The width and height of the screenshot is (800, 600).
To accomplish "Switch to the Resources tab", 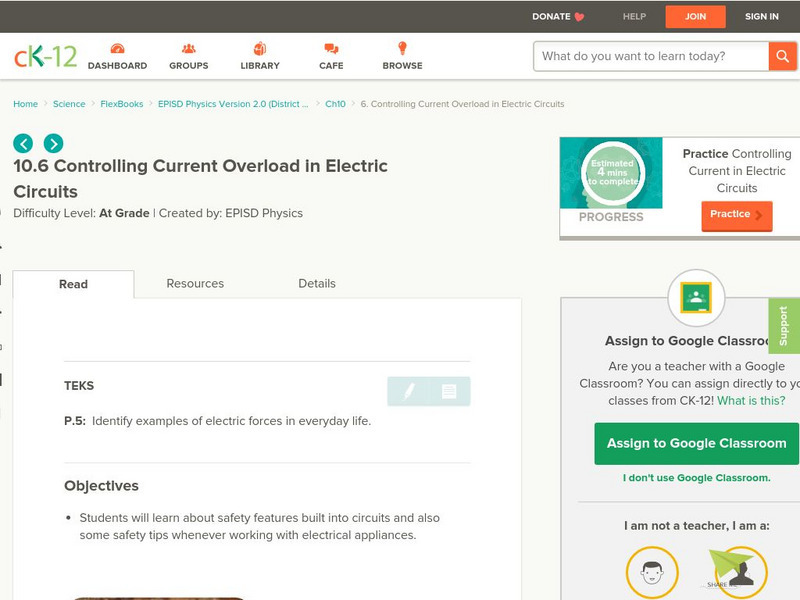I will coord(195,284).
